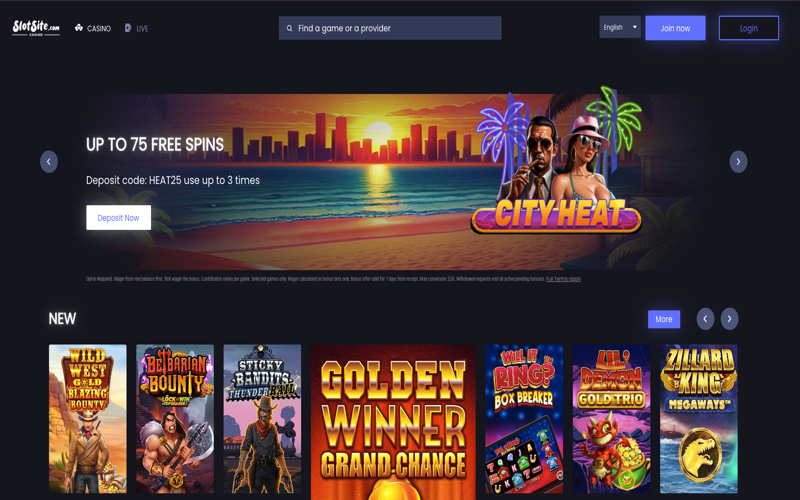Show next games in NEW row
The height and width of the screenshot is (500, 800).
(729, 319)
